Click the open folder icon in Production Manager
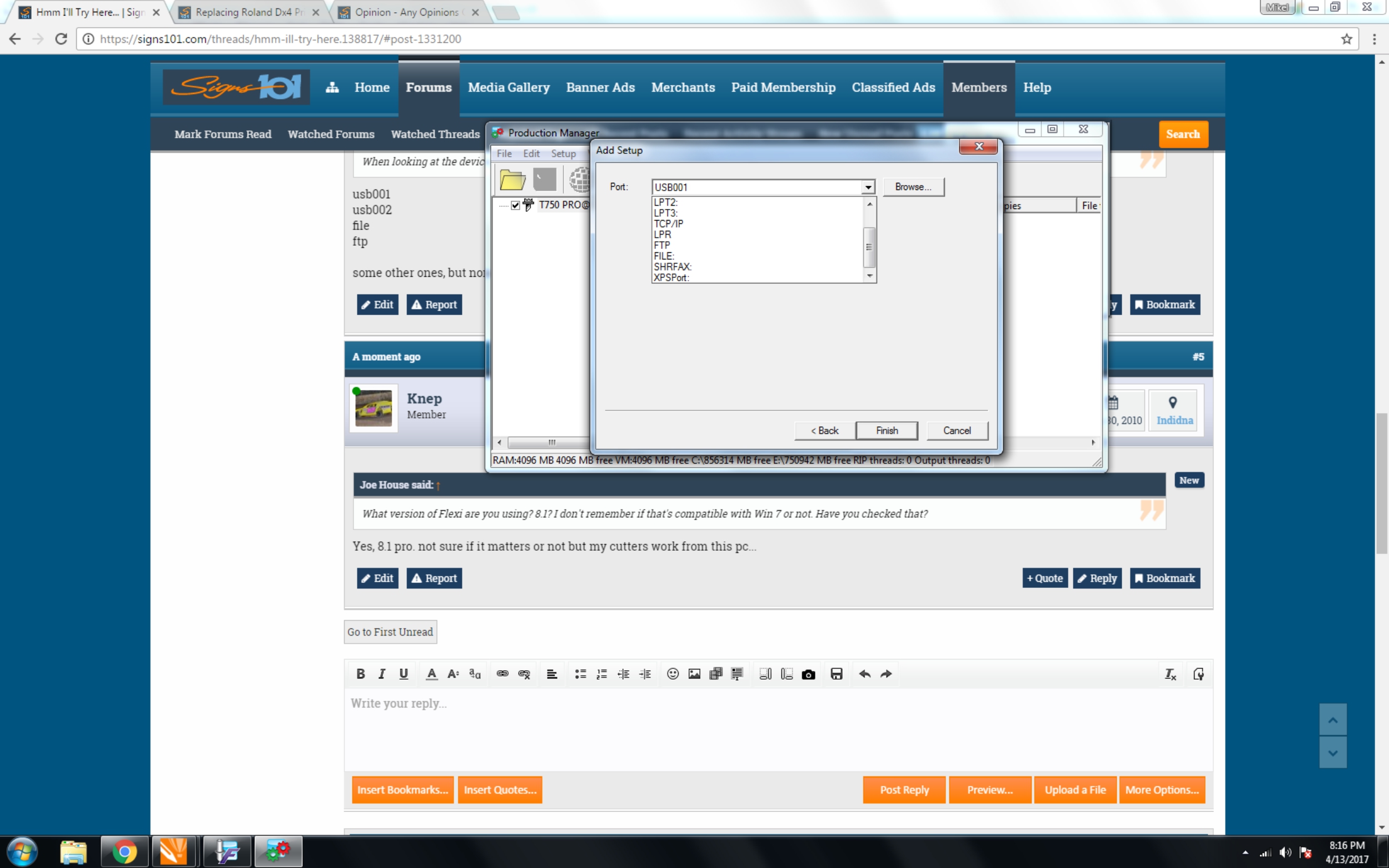 512,179
